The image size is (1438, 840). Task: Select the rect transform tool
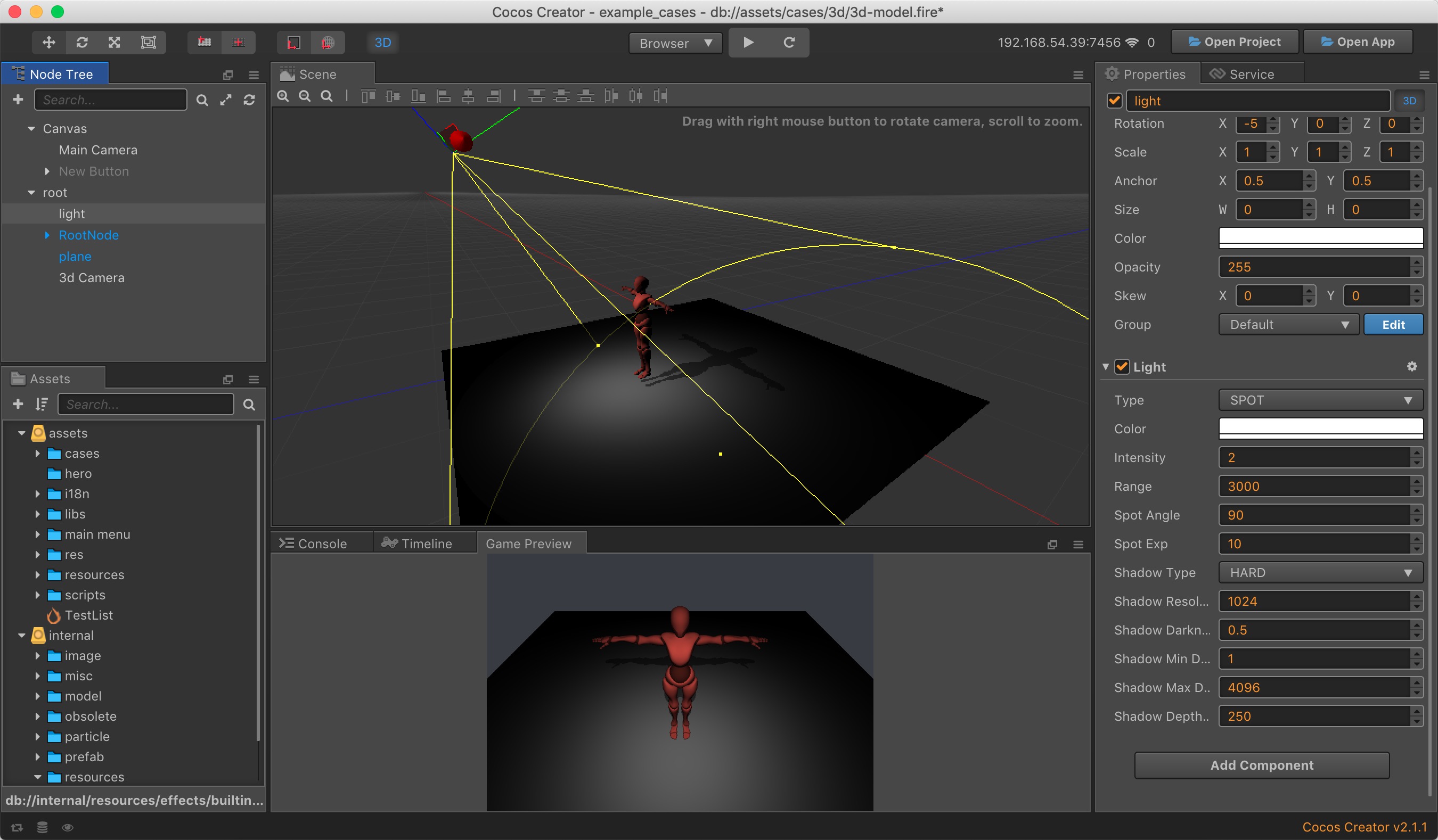click(149, 42)
